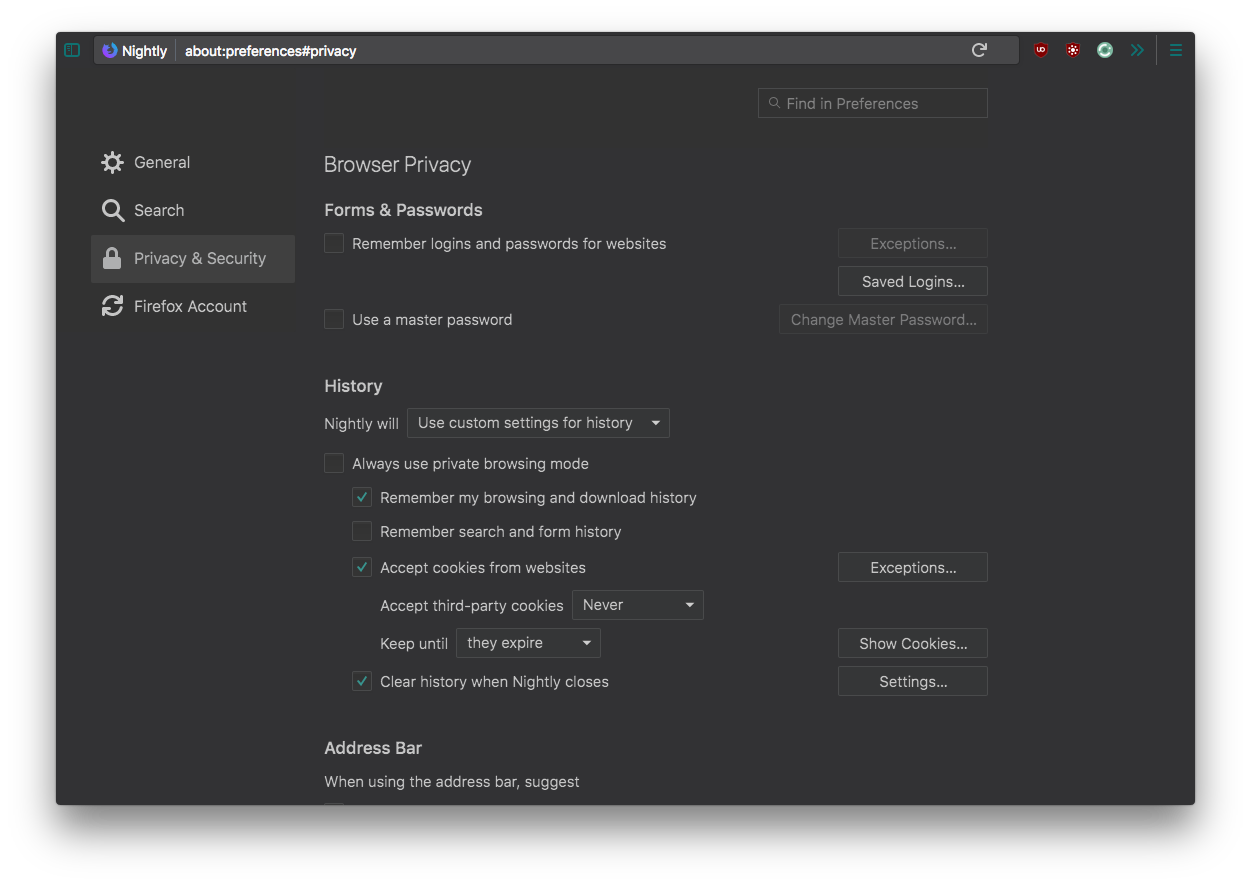This screenshot has height=885, width=1251.
Task: Show more toolbar items overflow chevron
Action: (x=1137, y=50)
